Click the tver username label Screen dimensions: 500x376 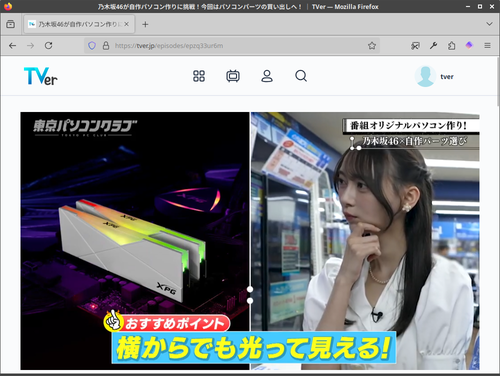(x=447, y=77)
